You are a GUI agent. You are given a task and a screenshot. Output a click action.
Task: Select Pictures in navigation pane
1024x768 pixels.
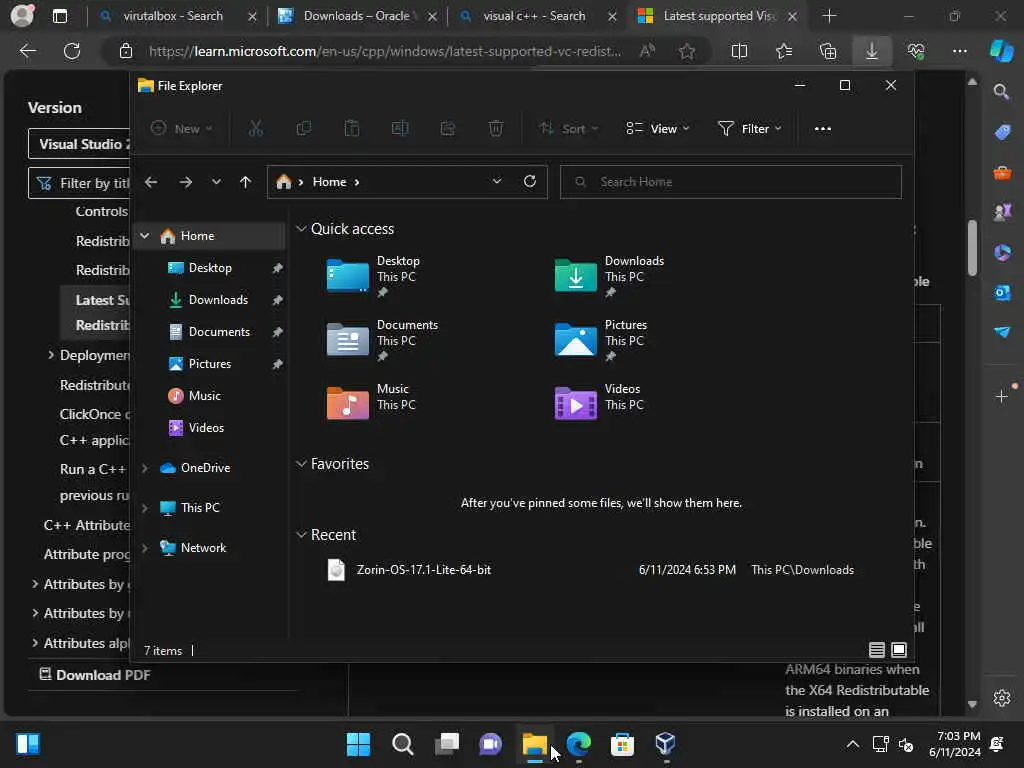click(x=210, y=364)
